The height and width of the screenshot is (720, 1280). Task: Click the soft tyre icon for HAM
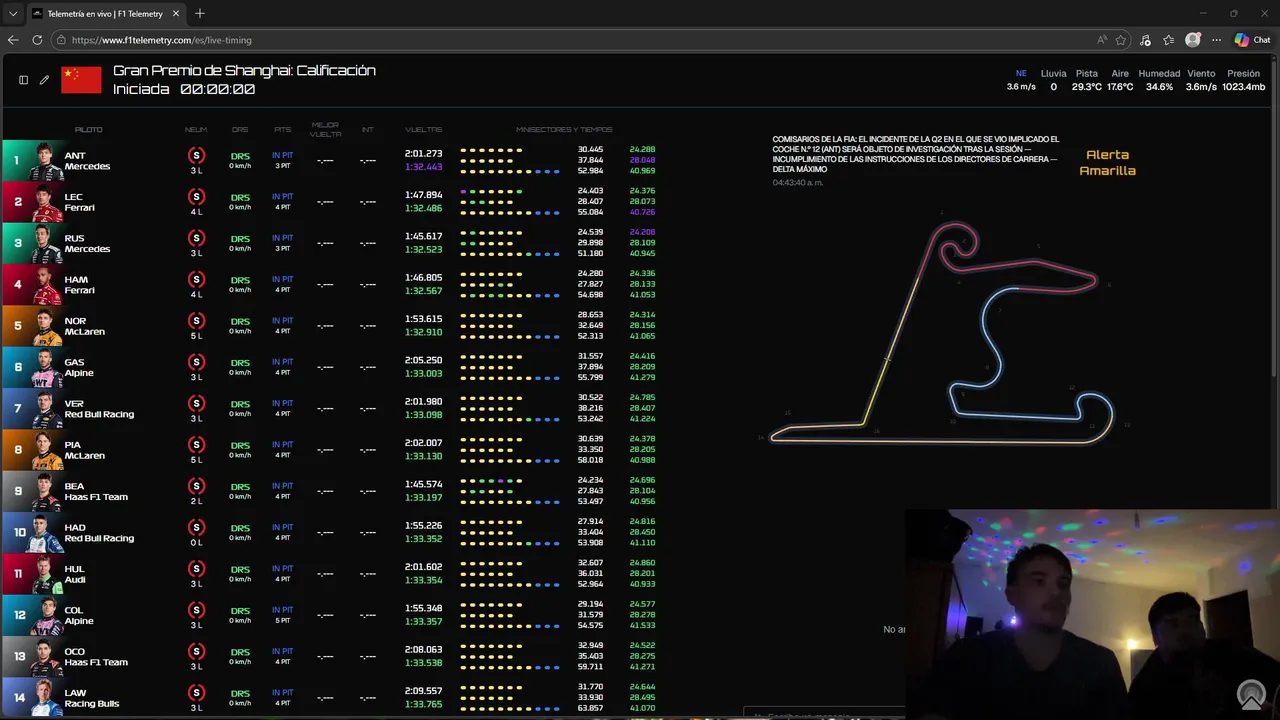(196, 279)
